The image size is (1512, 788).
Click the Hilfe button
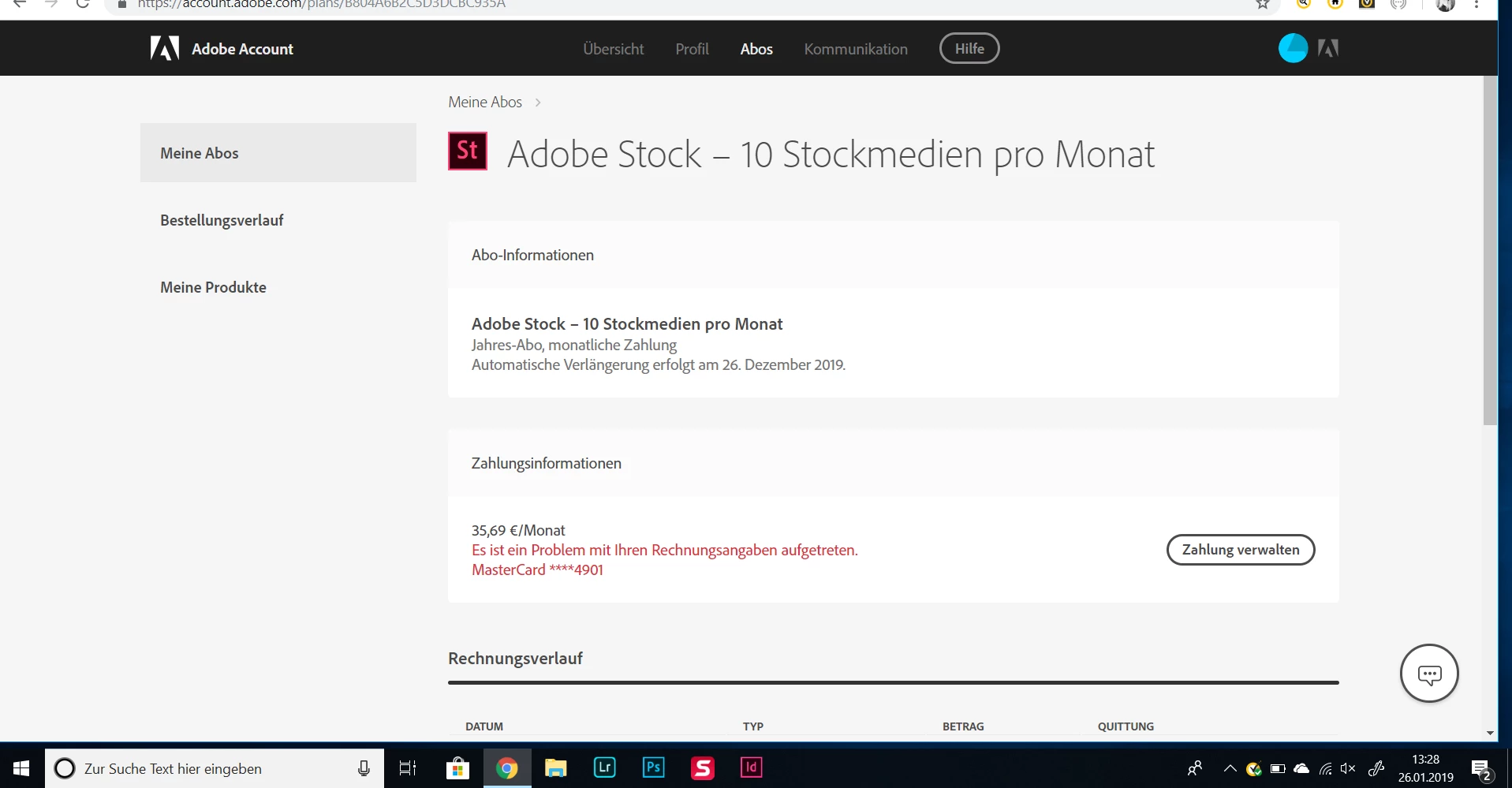[x=969, y=48]
